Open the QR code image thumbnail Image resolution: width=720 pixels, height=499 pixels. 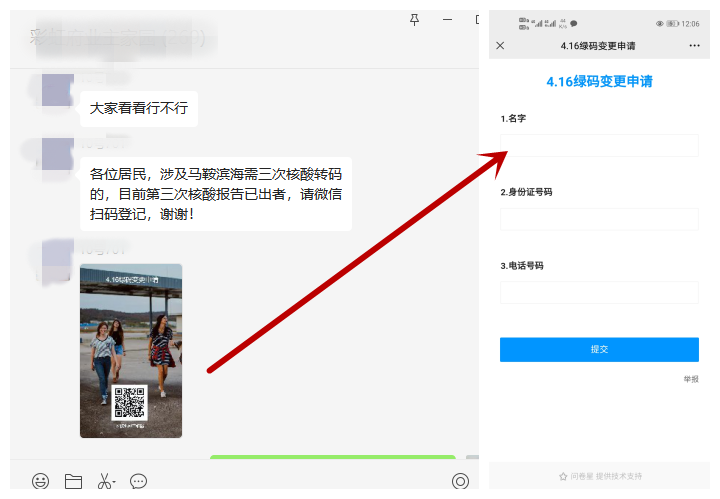click(x=131, y=350)
